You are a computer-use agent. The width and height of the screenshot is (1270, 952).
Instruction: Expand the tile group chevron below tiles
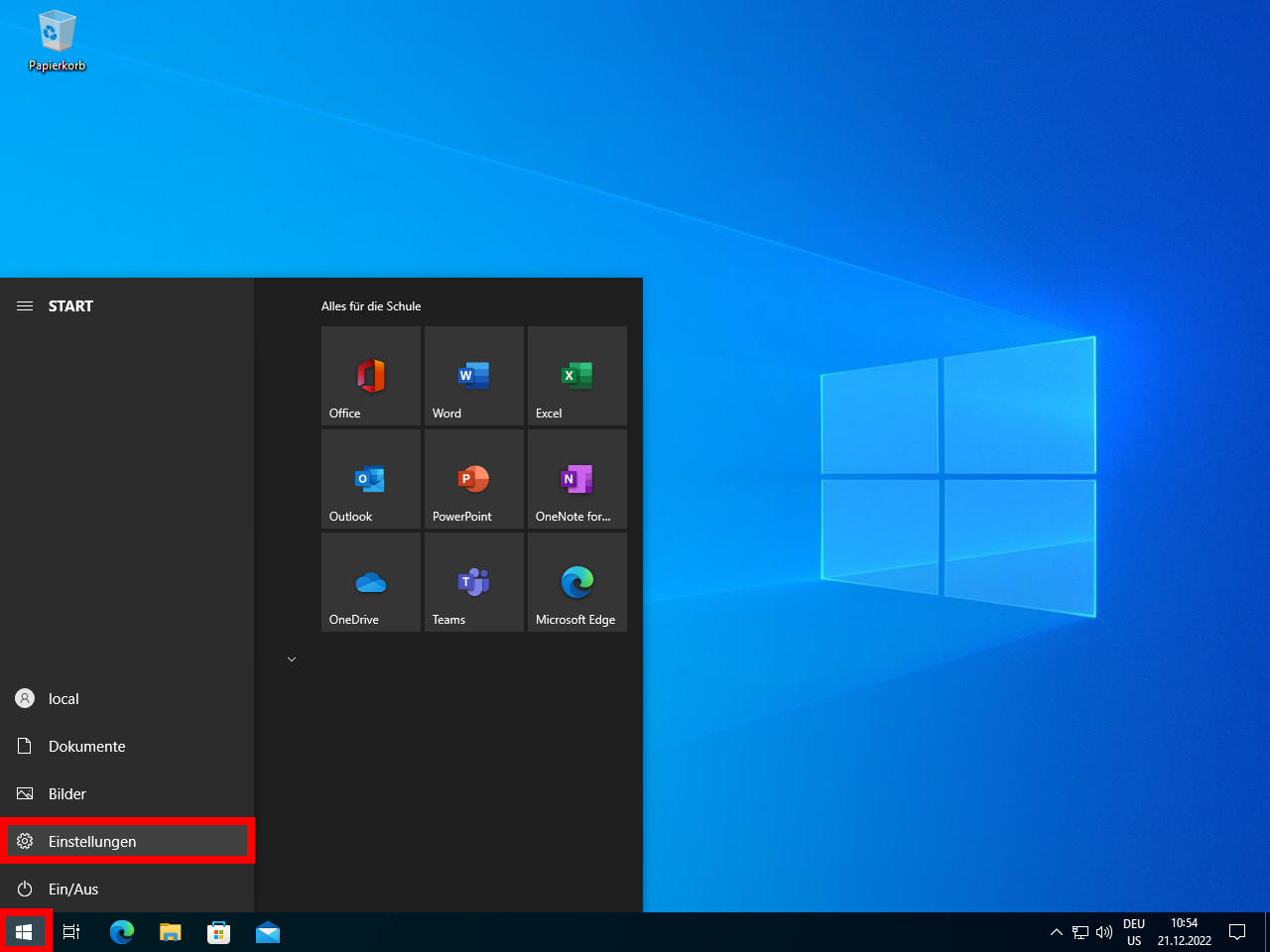[x=292, y=659]
